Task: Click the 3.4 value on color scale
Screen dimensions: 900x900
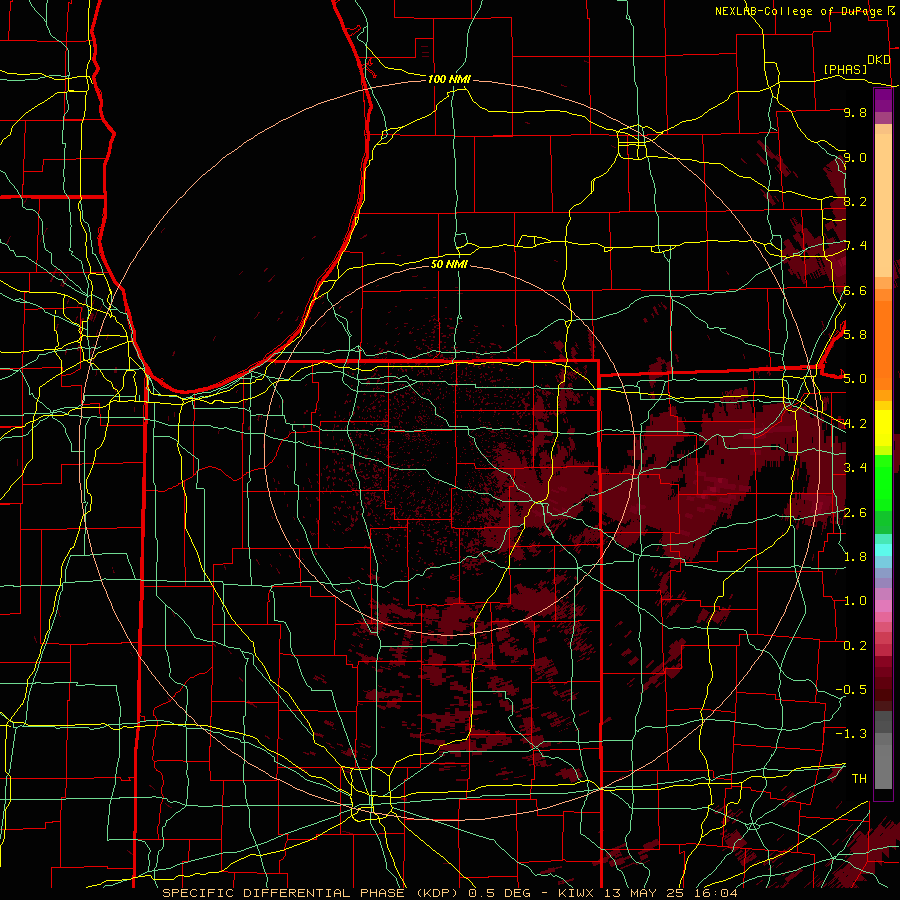Action: click(855, 468)
